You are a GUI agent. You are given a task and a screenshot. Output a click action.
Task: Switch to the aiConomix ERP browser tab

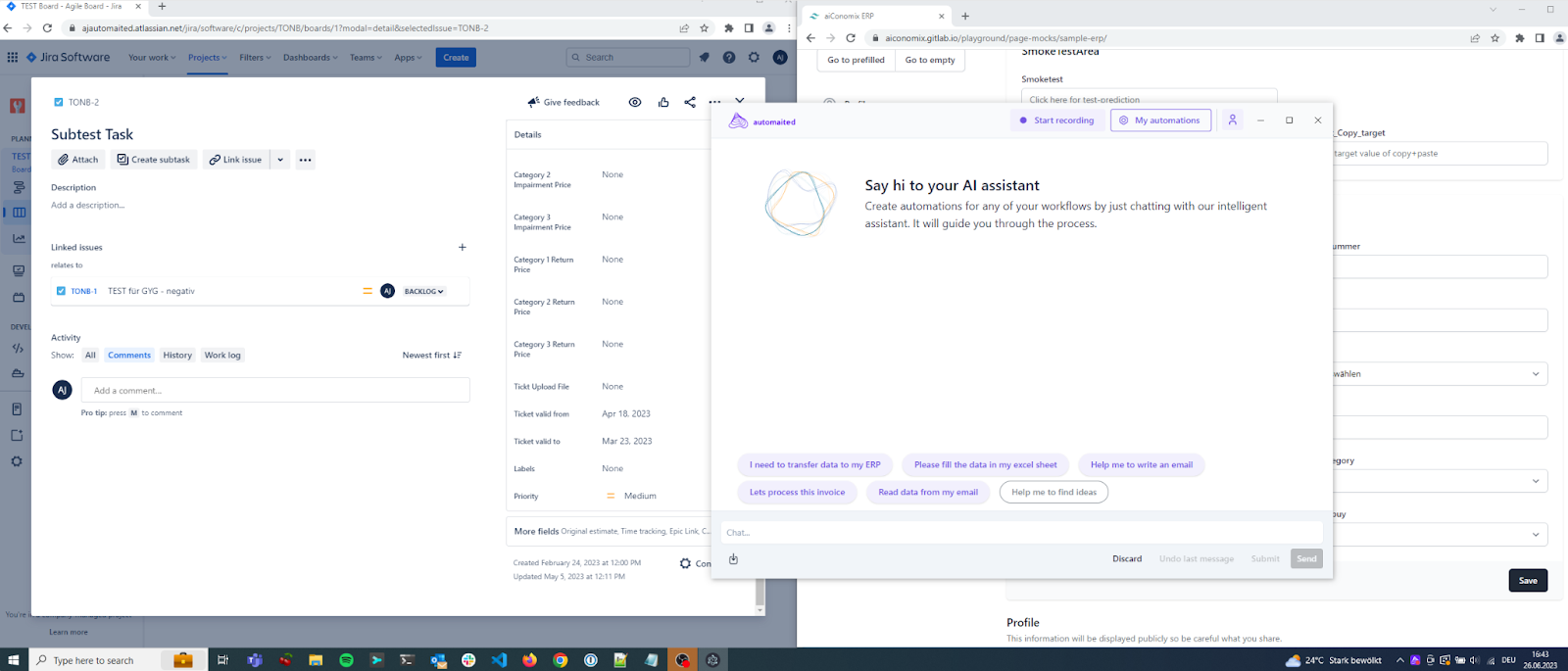click(x=875, y=16)
